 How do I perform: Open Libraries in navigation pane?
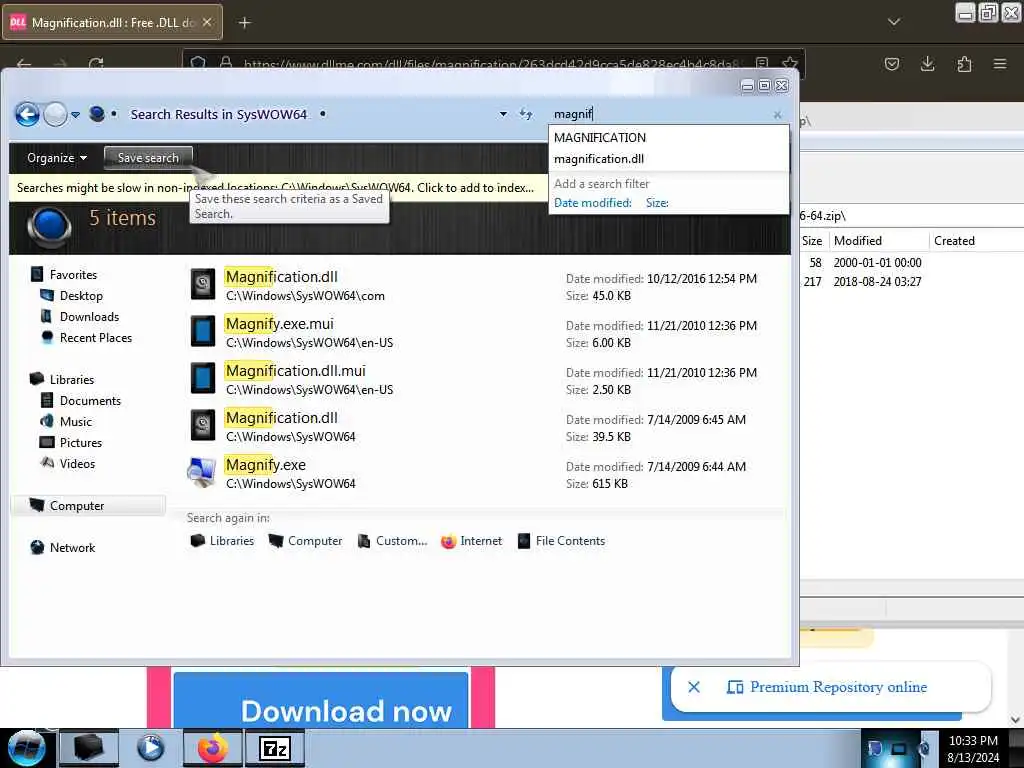click(71, 379)
